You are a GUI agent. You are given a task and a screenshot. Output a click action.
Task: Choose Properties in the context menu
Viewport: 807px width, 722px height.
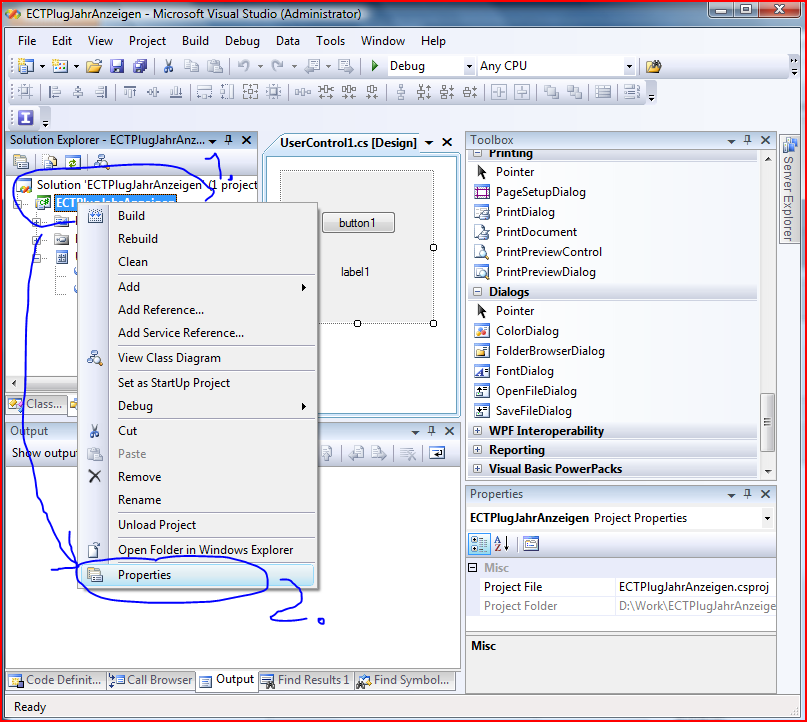(x=196, y=575)
